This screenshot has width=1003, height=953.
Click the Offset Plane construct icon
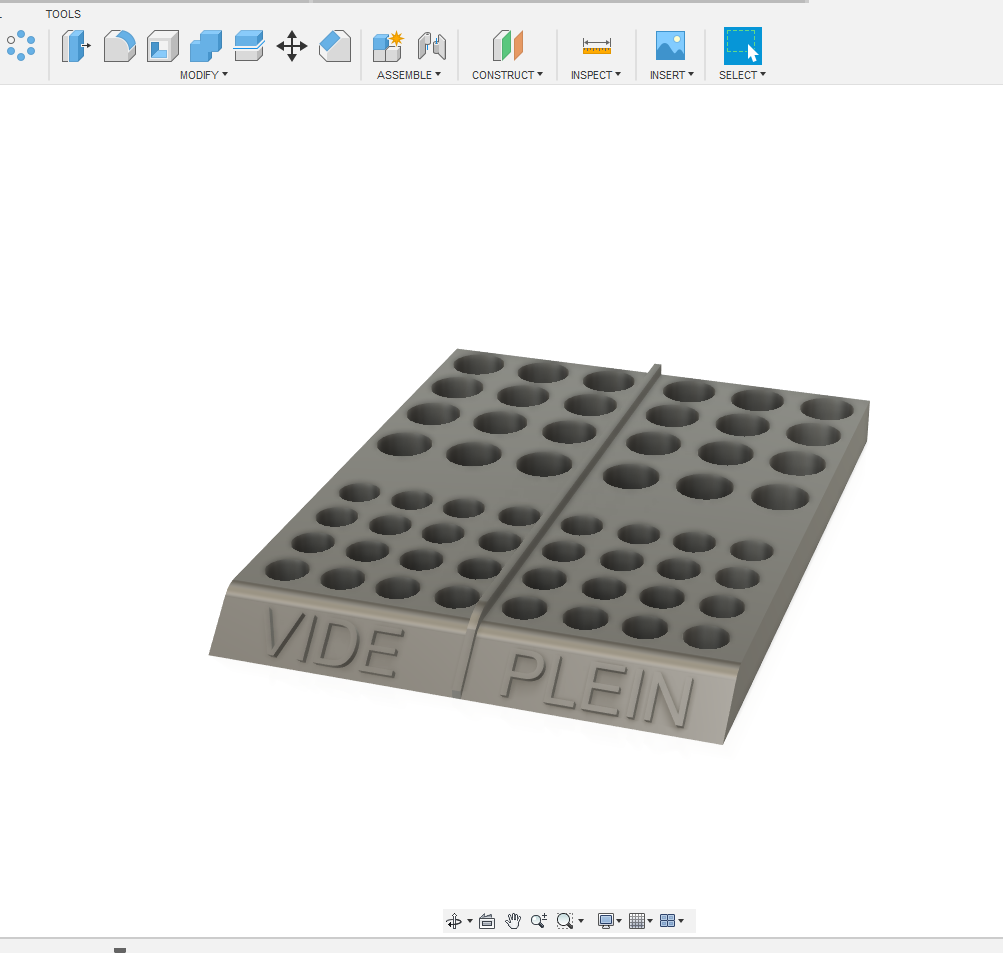pos(508,46)
